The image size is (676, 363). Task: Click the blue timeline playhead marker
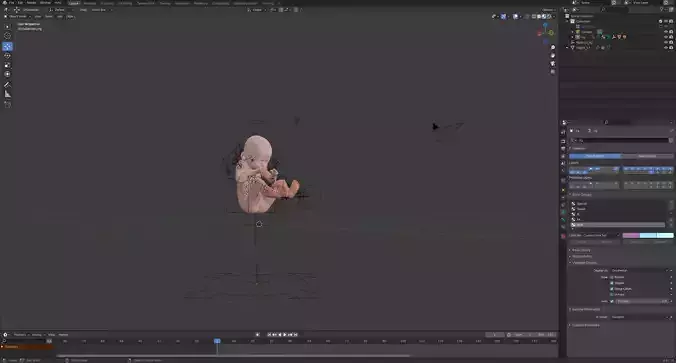217,341
